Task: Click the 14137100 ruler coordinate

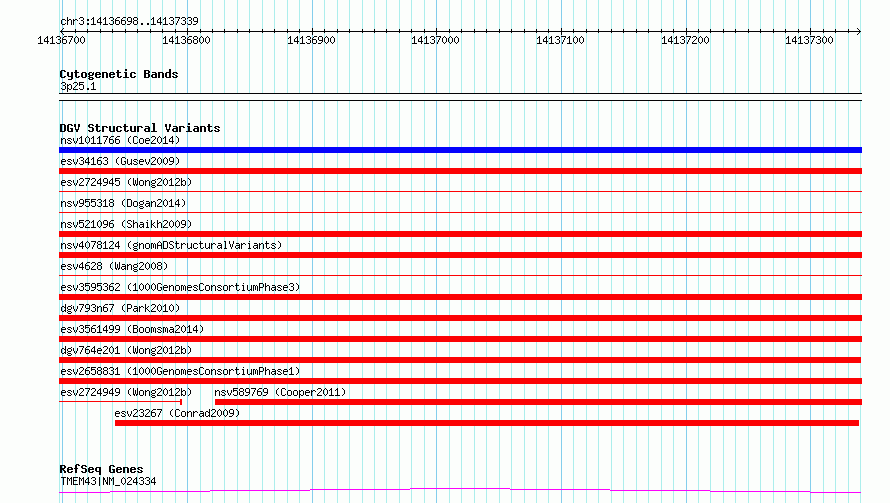Action: pos(560,40)
